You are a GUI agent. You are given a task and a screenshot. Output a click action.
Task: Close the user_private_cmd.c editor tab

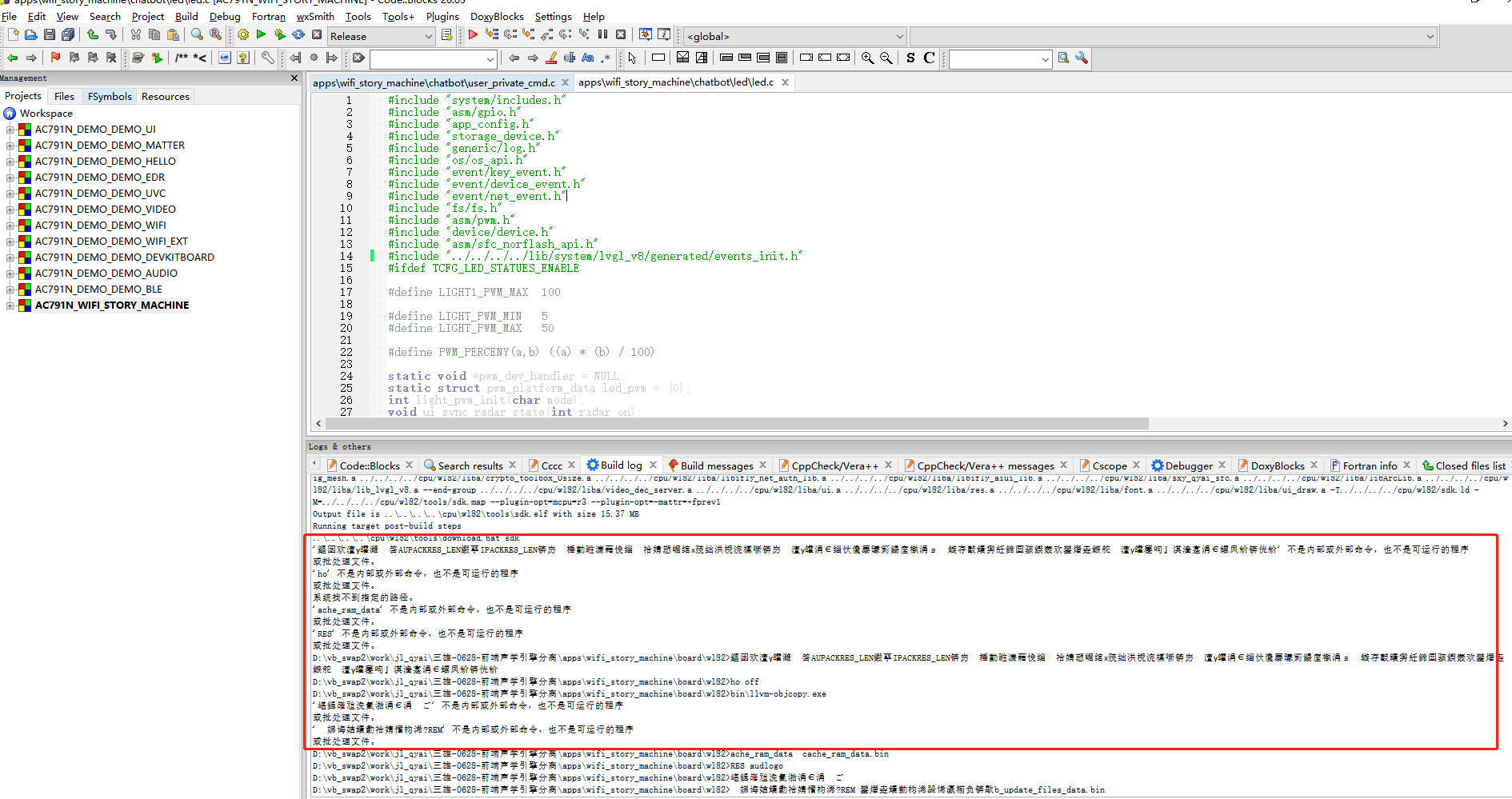[x=565, y=82]
